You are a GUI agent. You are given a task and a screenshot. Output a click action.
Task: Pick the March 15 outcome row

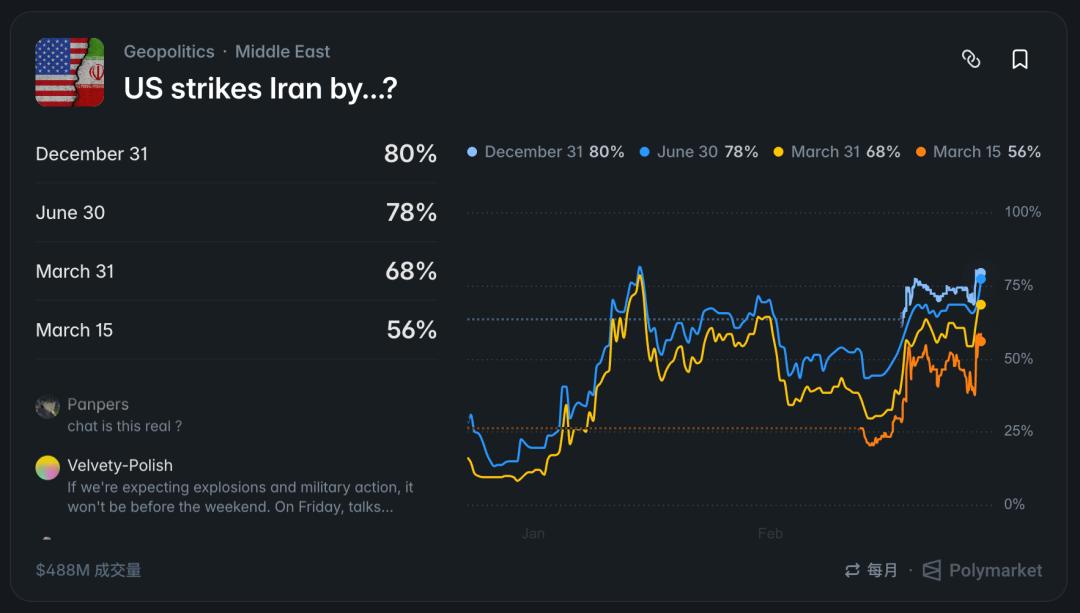236,330
